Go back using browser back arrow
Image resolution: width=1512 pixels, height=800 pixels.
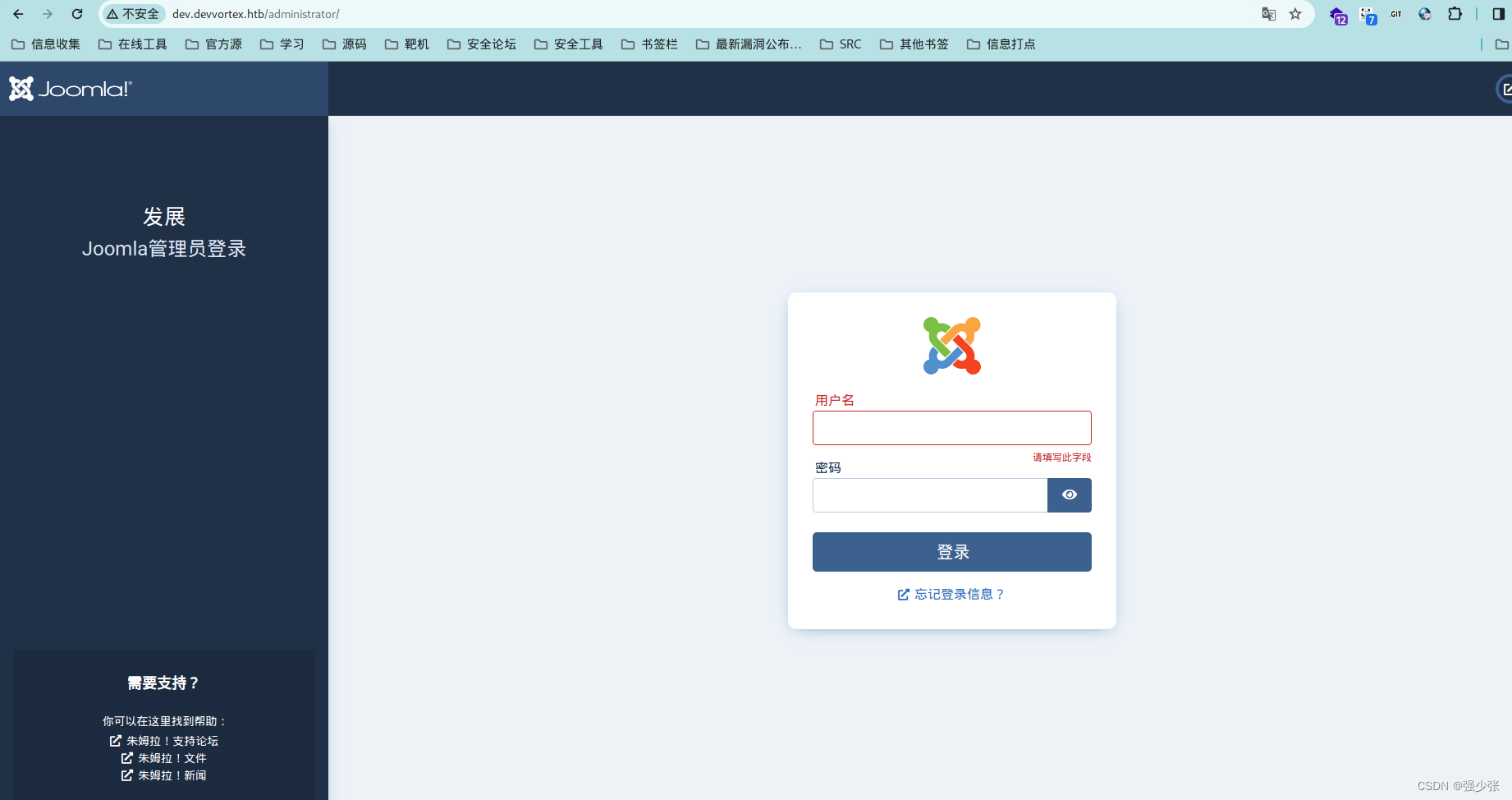pos(18,14)
